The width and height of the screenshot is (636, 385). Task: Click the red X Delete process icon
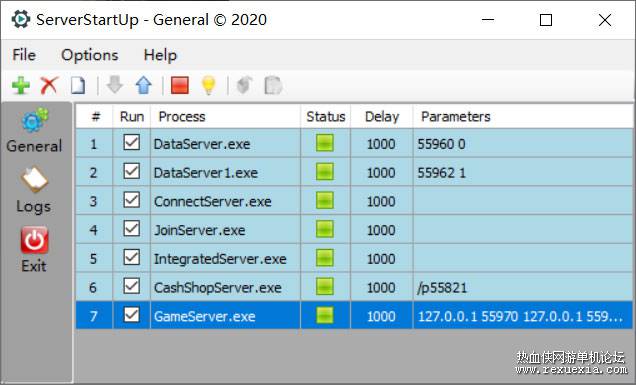coord(49,86)
